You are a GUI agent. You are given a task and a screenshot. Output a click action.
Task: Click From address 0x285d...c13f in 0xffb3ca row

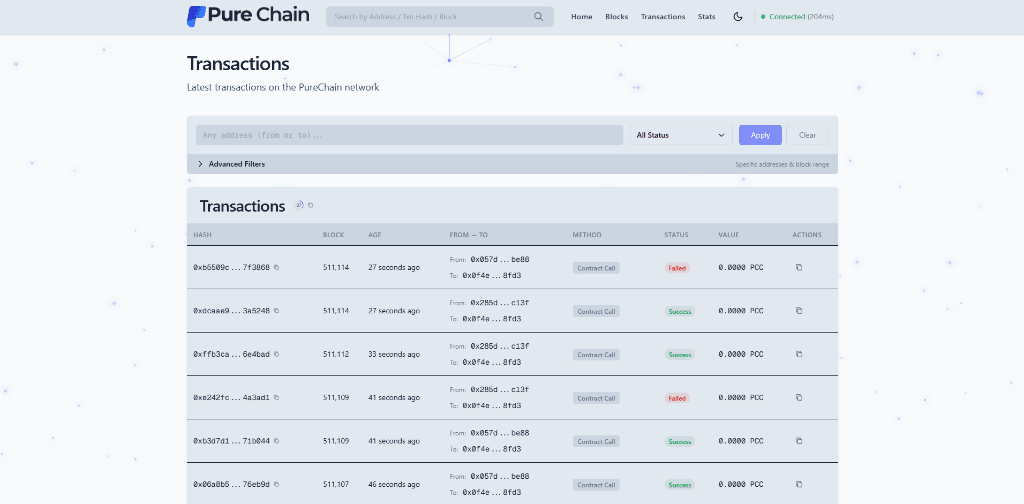coord(500,346)
